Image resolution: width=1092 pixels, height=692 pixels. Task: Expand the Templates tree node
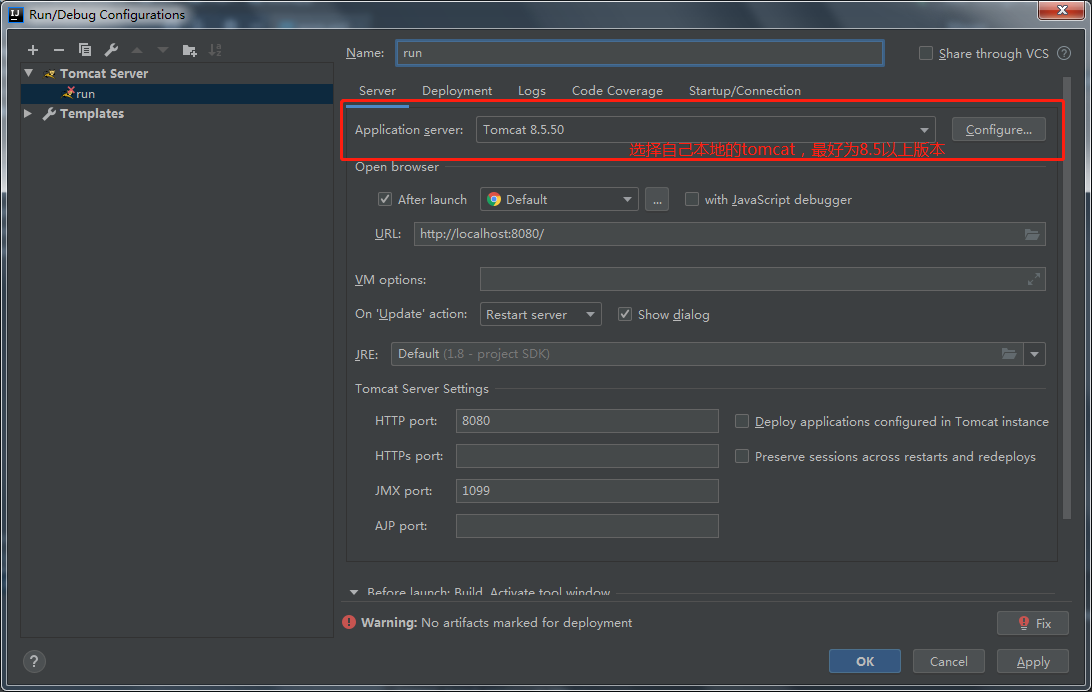pos(29,113)
